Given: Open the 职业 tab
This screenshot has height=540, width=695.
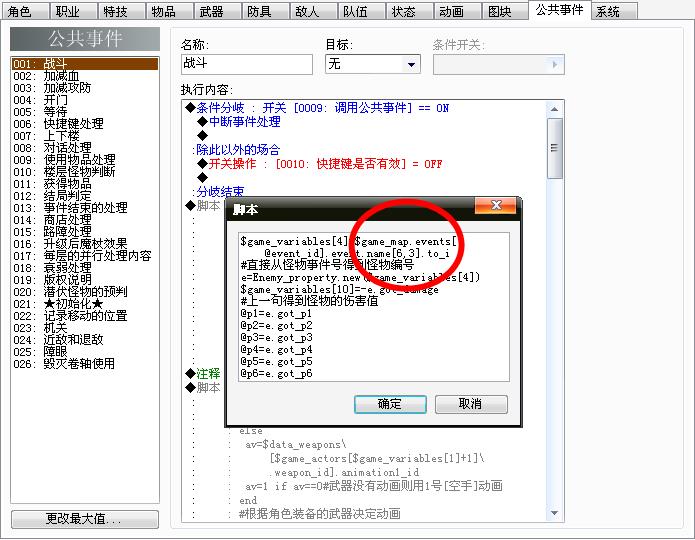Looking at the screenshot, I should (x=74, y=11).
